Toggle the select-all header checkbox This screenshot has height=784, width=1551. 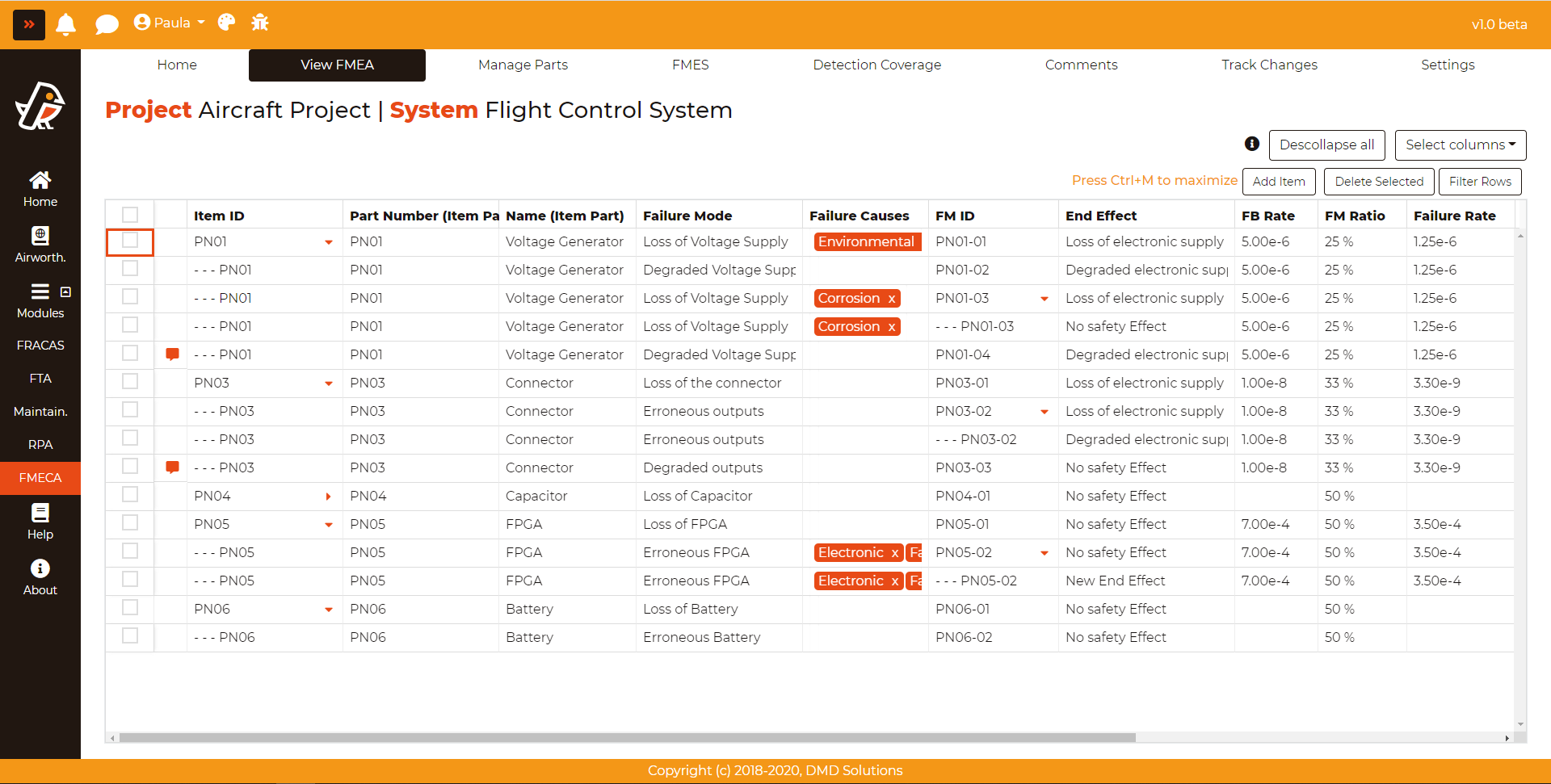click(130, 215)
